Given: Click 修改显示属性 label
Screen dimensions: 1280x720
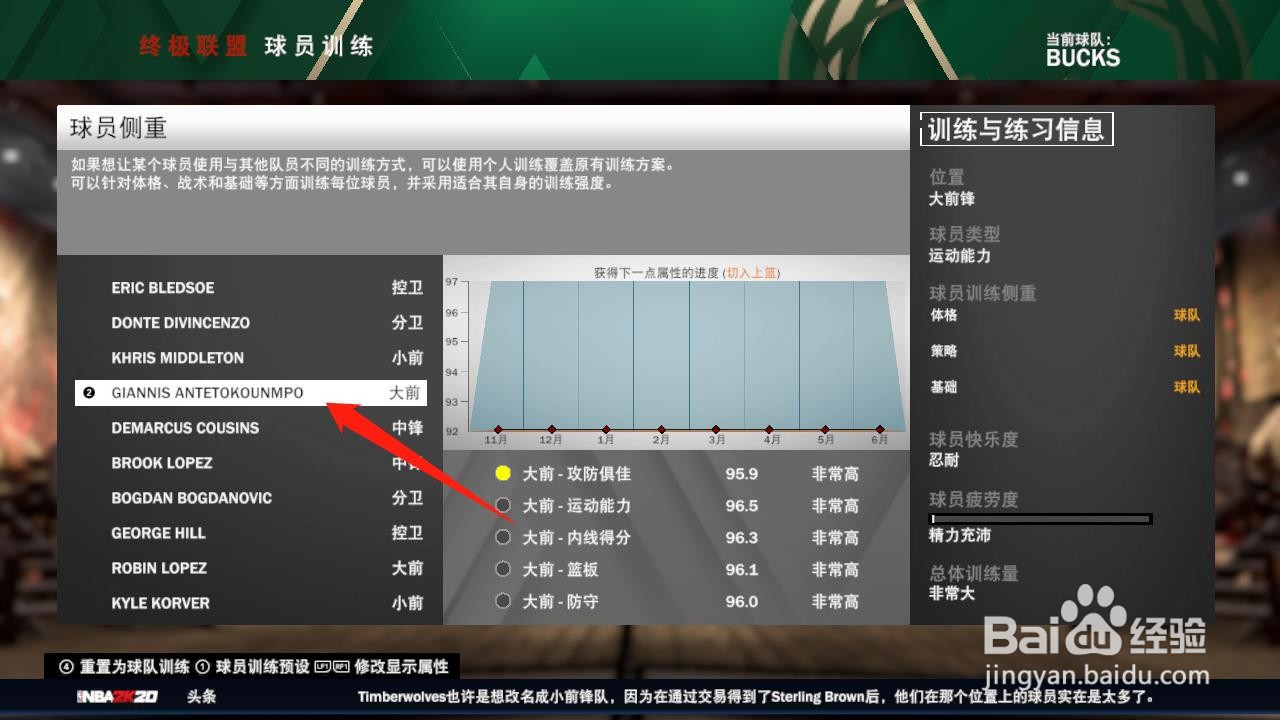Looking at the screenshot, I should [401, 666].
